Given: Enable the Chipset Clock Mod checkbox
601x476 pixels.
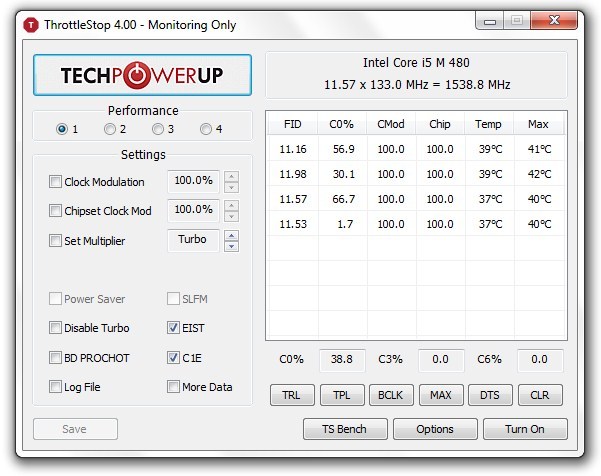Looking at the screenshot, I should click(x=55, y=210).
